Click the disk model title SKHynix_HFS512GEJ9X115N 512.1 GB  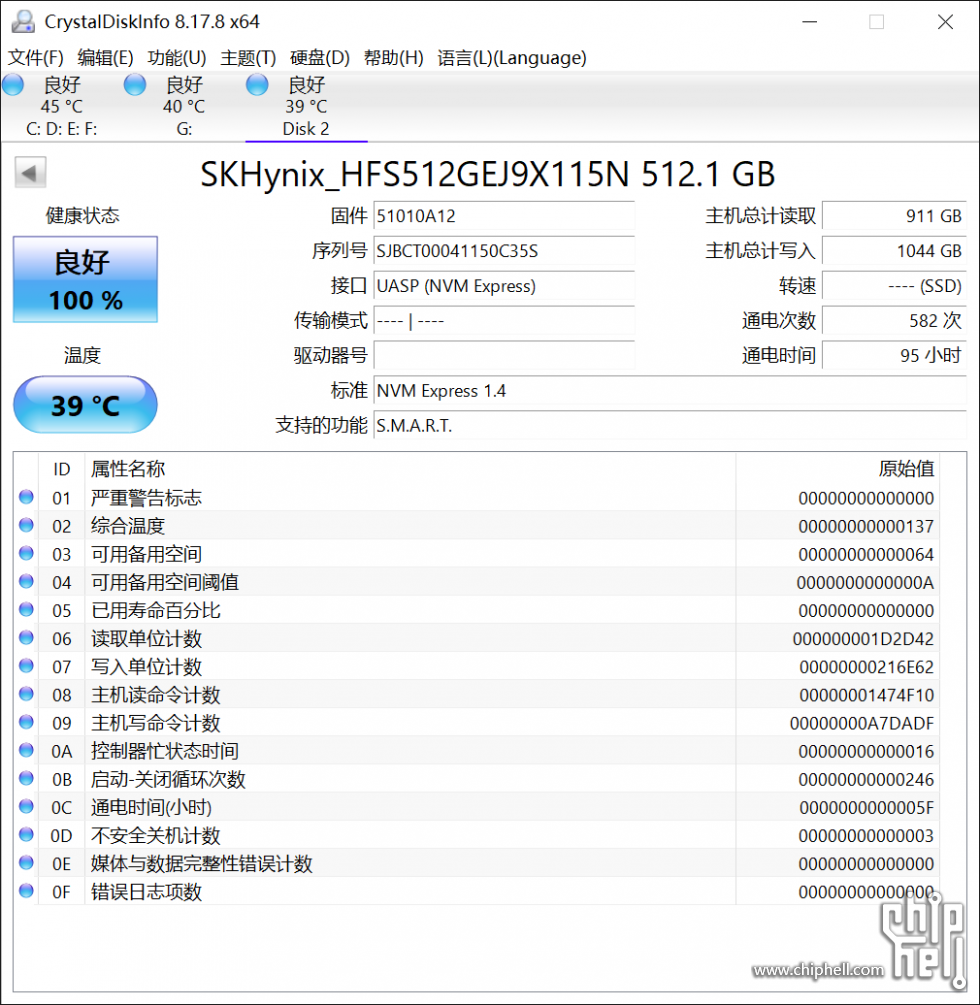tap(488, 174)
